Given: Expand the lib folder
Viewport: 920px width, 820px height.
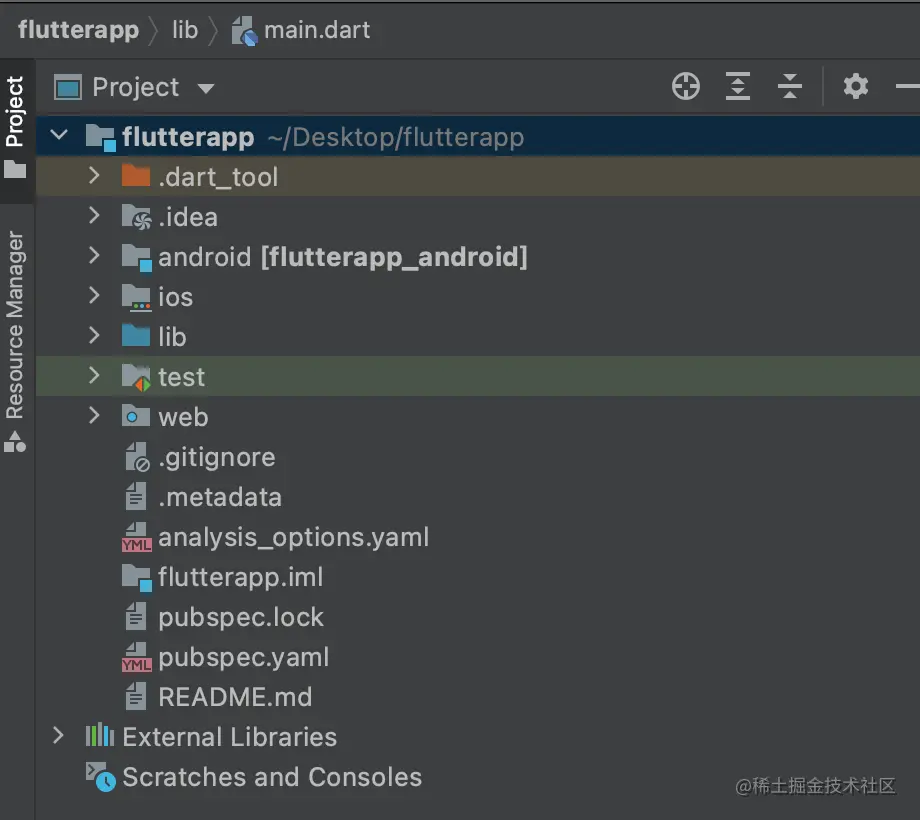Looking at the screenshot, I should click(94, 337).
